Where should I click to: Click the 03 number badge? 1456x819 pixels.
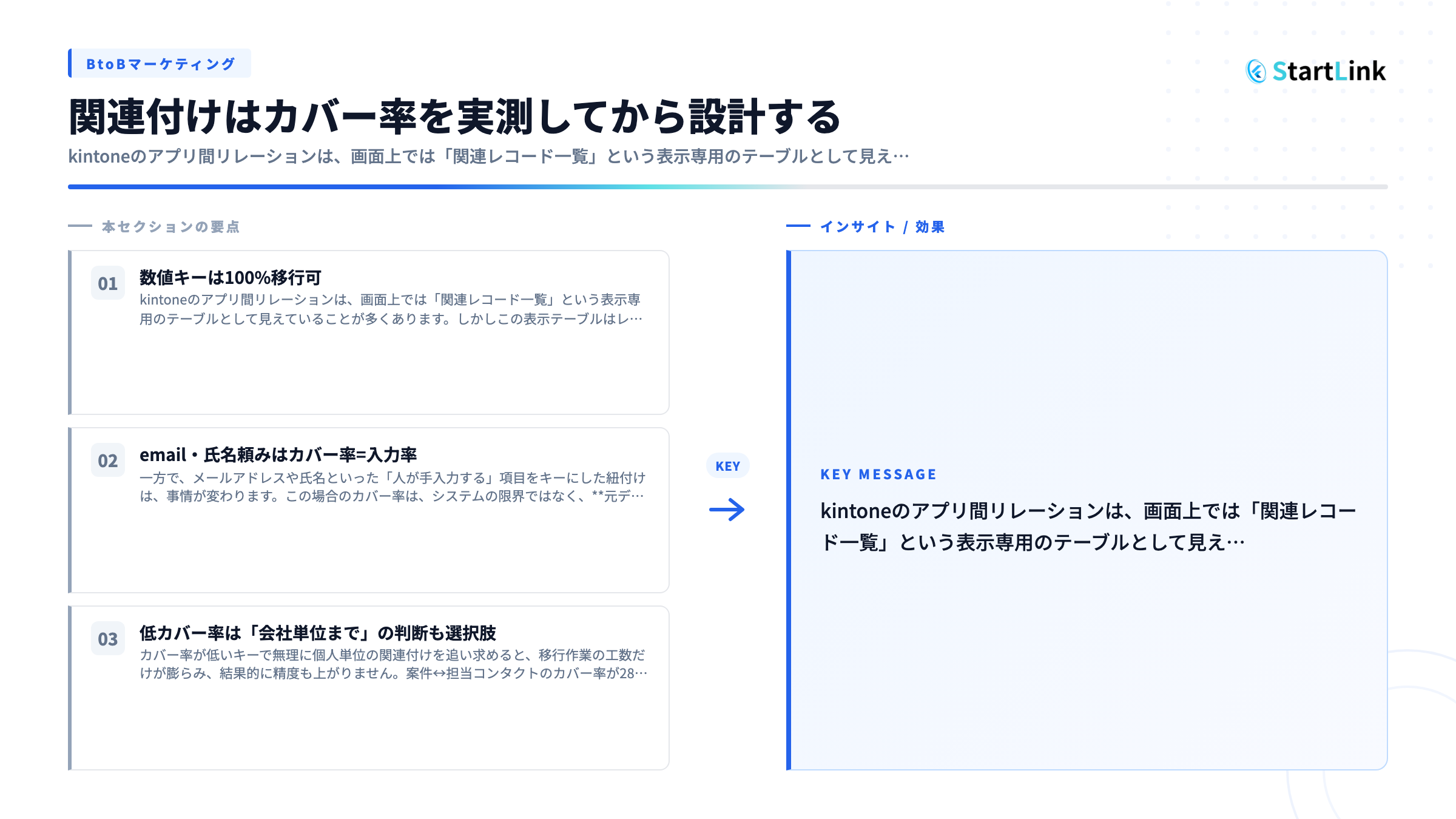tap(108, 639)
